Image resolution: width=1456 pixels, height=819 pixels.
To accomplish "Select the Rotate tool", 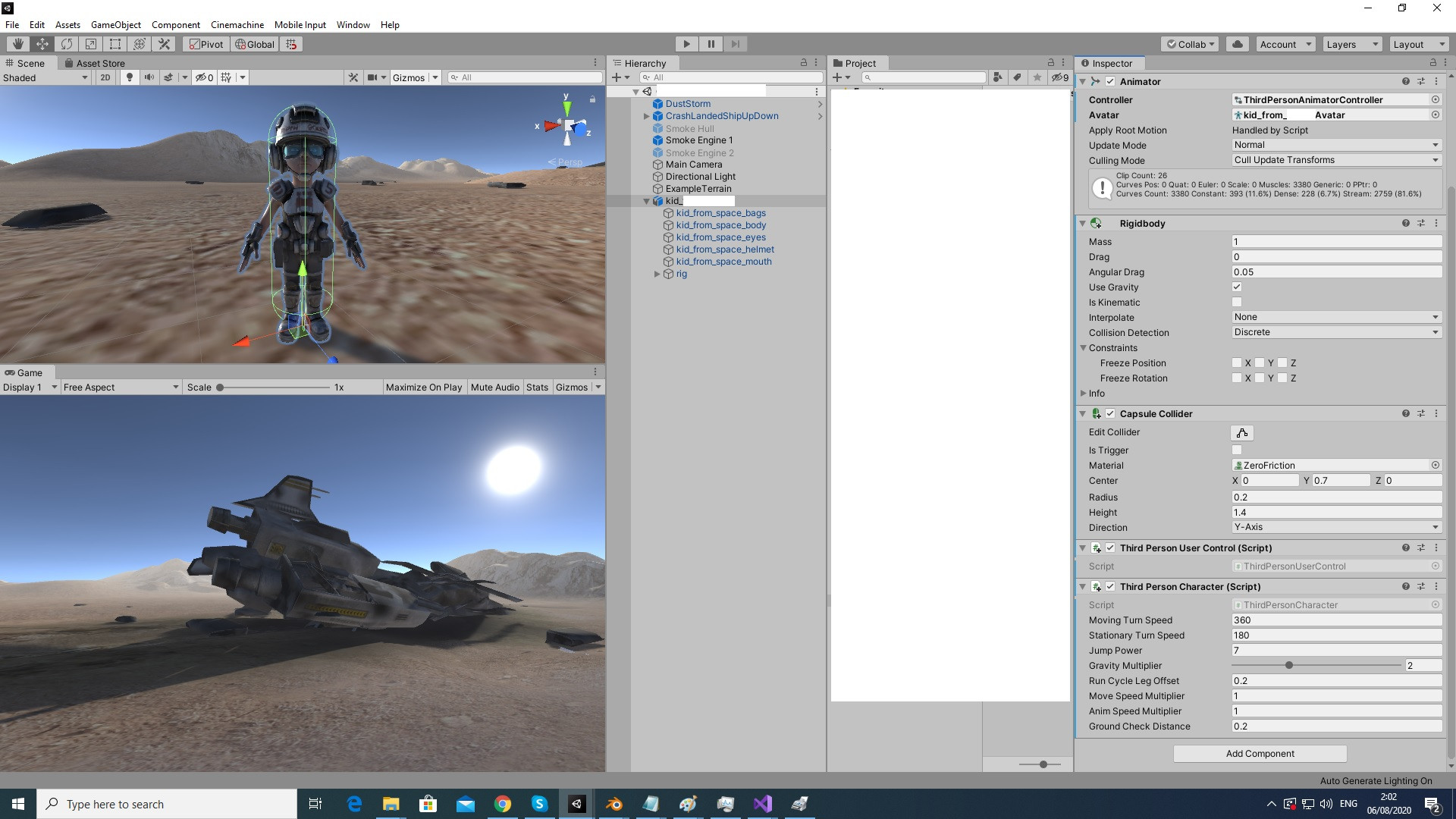I will (67, 43).
